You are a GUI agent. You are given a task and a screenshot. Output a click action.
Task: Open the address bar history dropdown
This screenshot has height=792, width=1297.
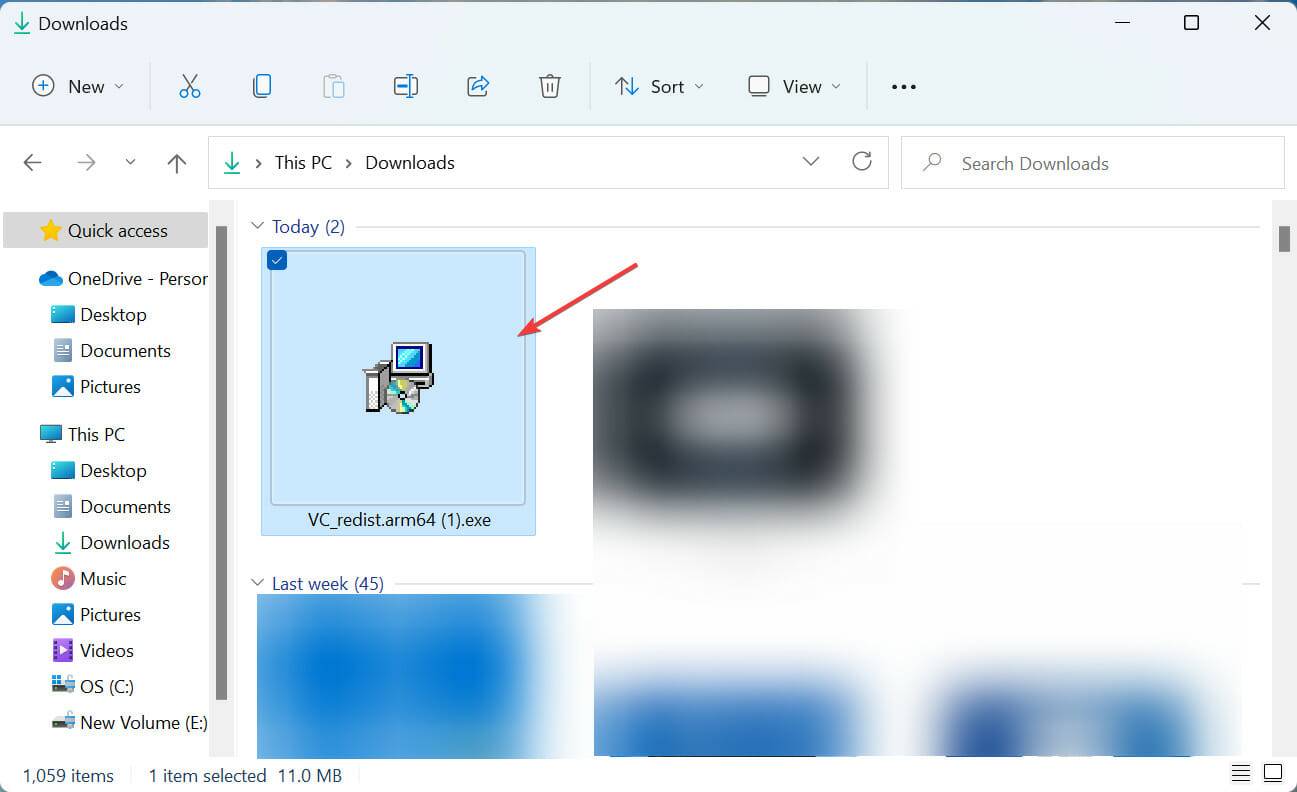pos(811,162)
